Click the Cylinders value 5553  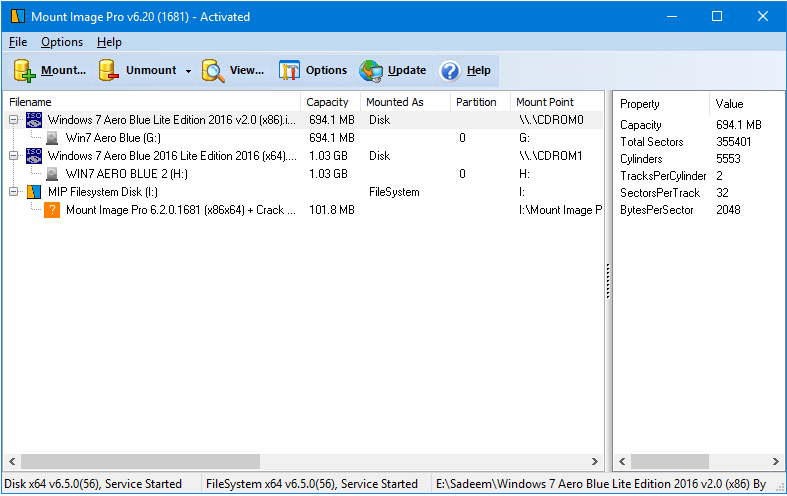tap(728, 159)
